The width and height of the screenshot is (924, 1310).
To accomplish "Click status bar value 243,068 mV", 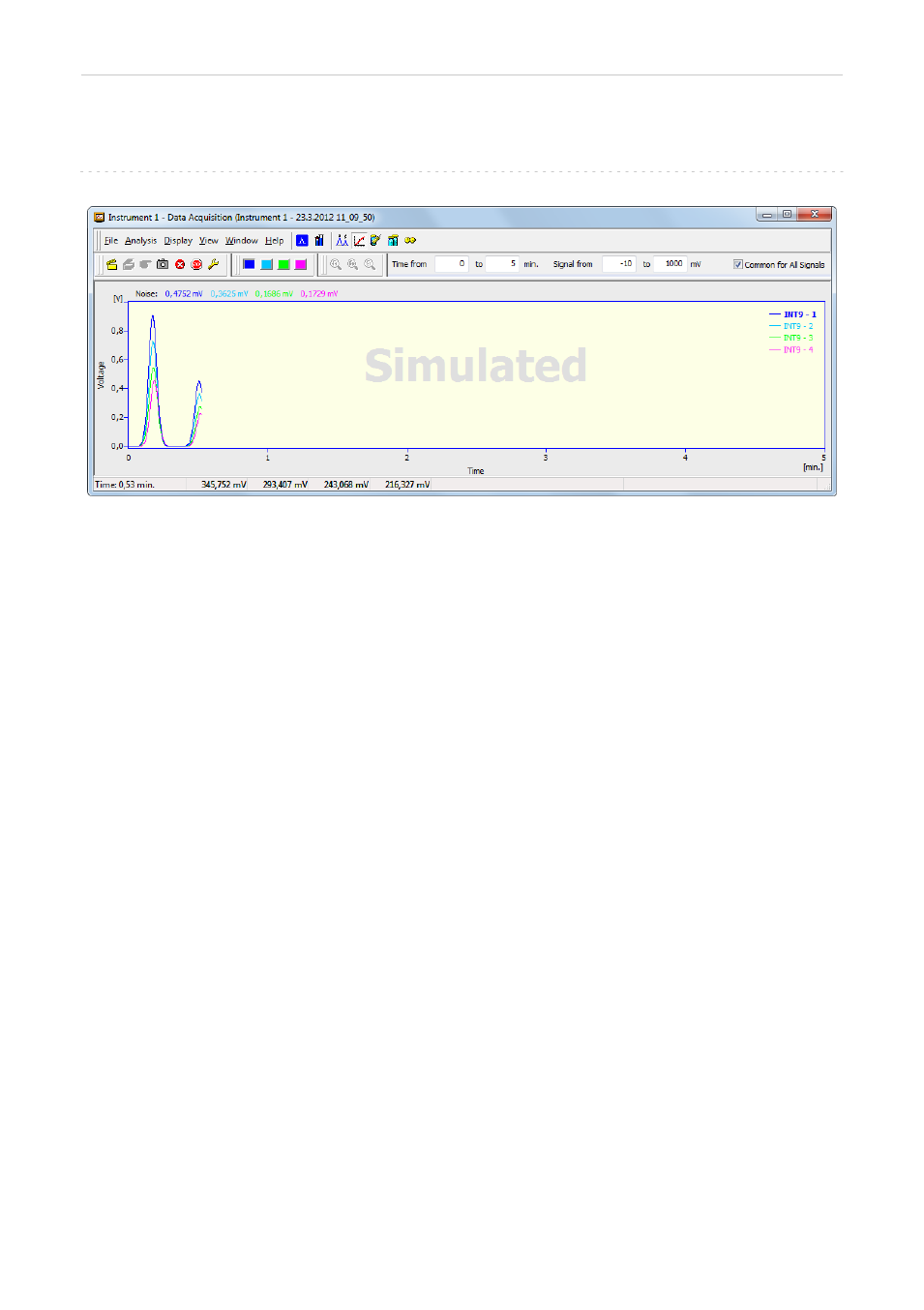I will pos(346,485).
